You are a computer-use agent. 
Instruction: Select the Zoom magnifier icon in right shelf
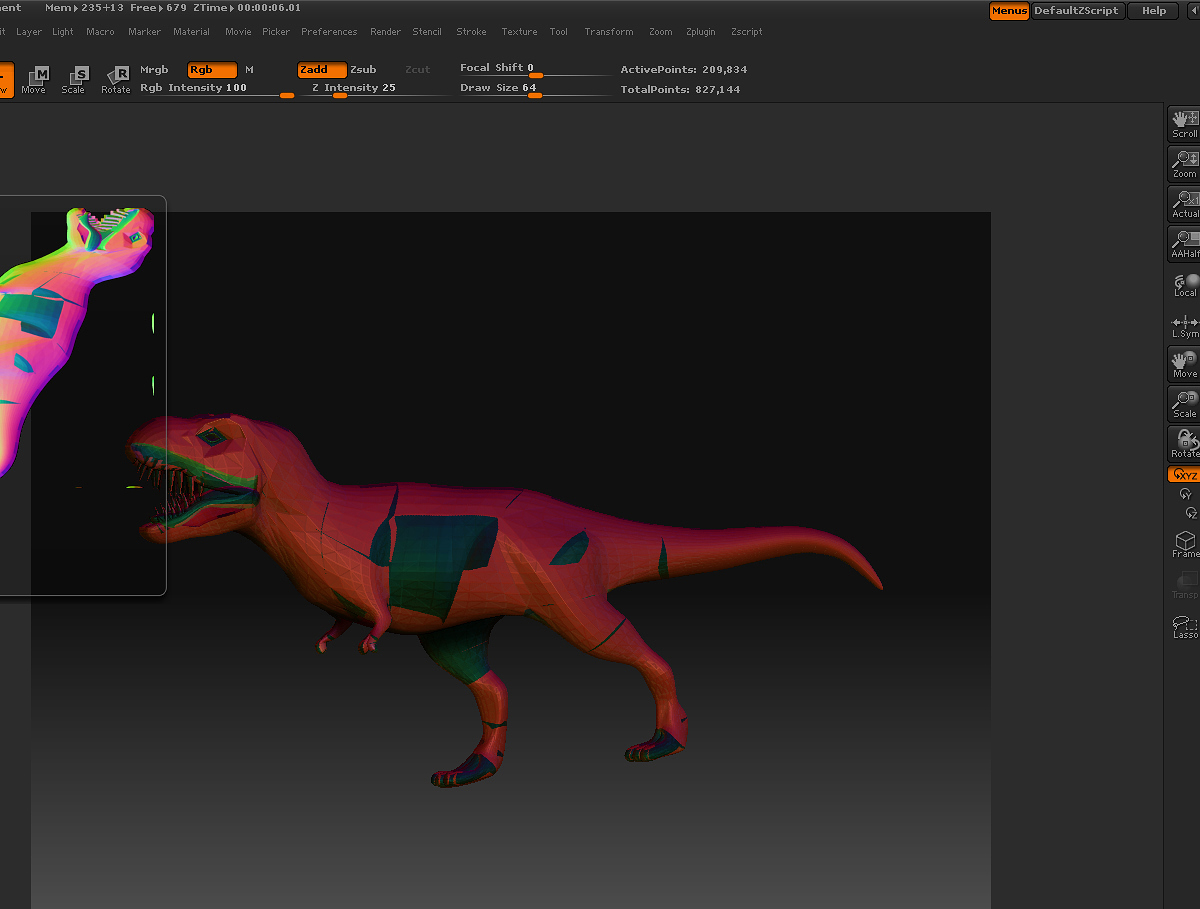click(x=1184, y=164)
